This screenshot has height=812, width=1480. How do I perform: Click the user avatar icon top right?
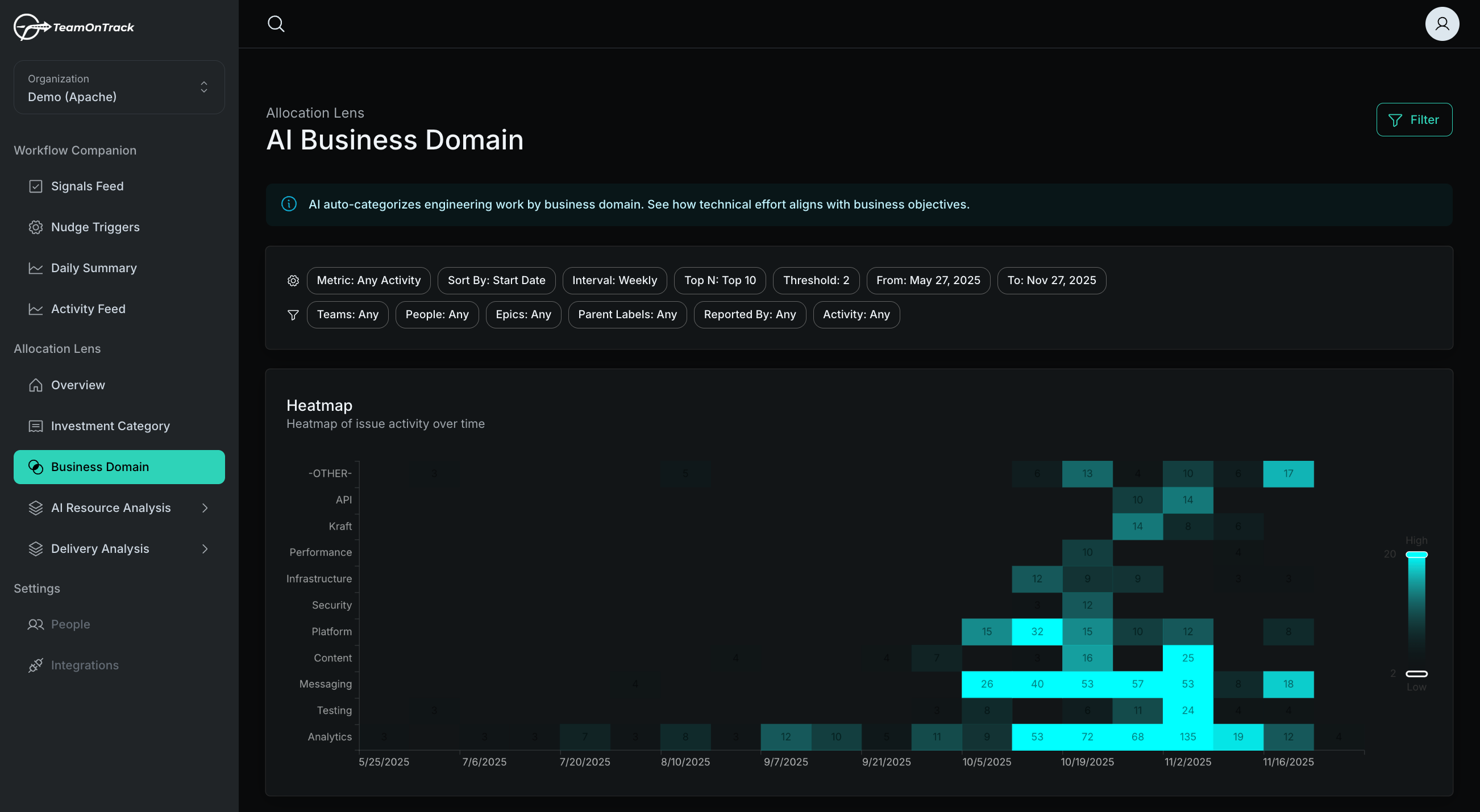tap(1442, 23)
